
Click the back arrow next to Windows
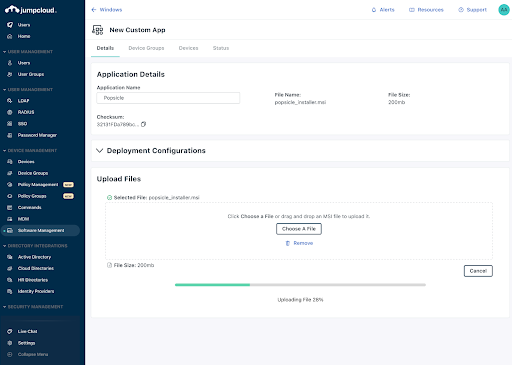click(x=94, y=10)
